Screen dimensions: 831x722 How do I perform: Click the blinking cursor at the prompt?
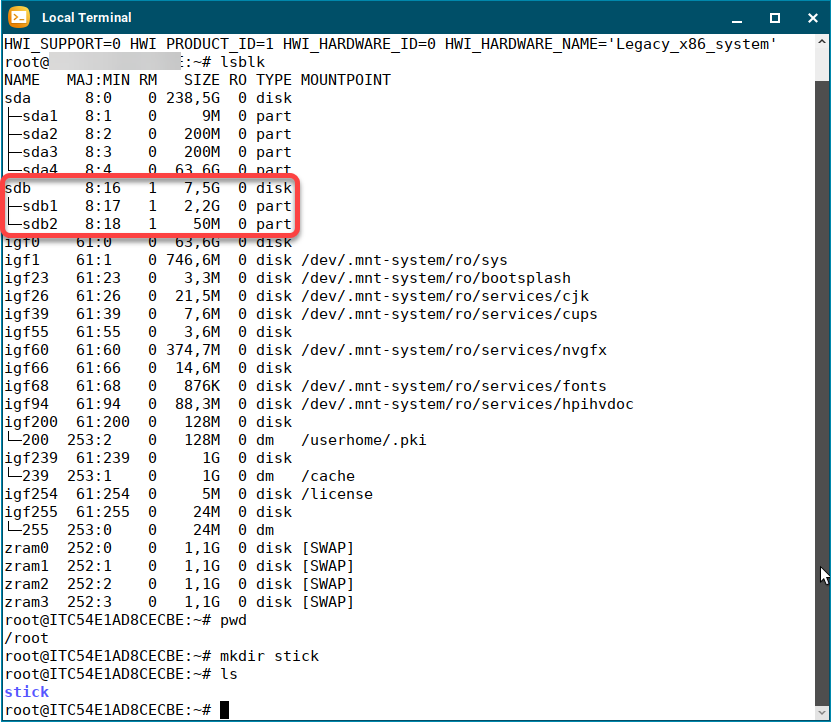click(x=225, y=710)
